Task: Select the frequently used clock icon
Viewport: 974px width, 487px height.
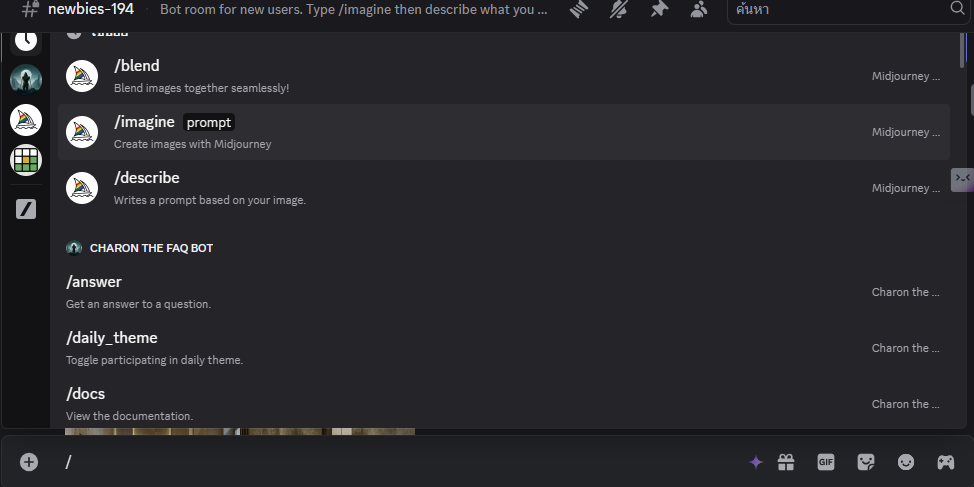Action: (x=26, y=41)
